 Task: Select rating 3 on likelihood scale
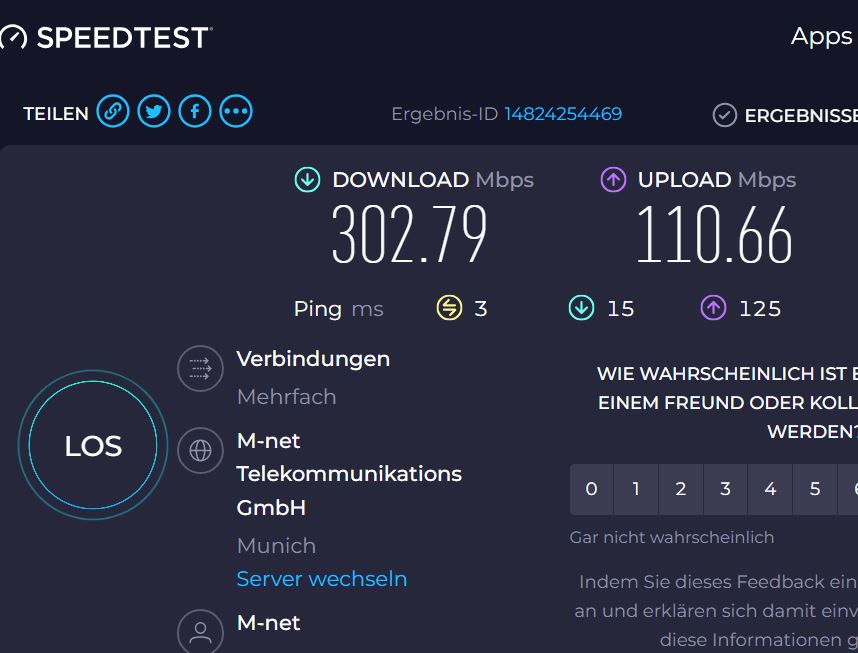click(726, 489)
